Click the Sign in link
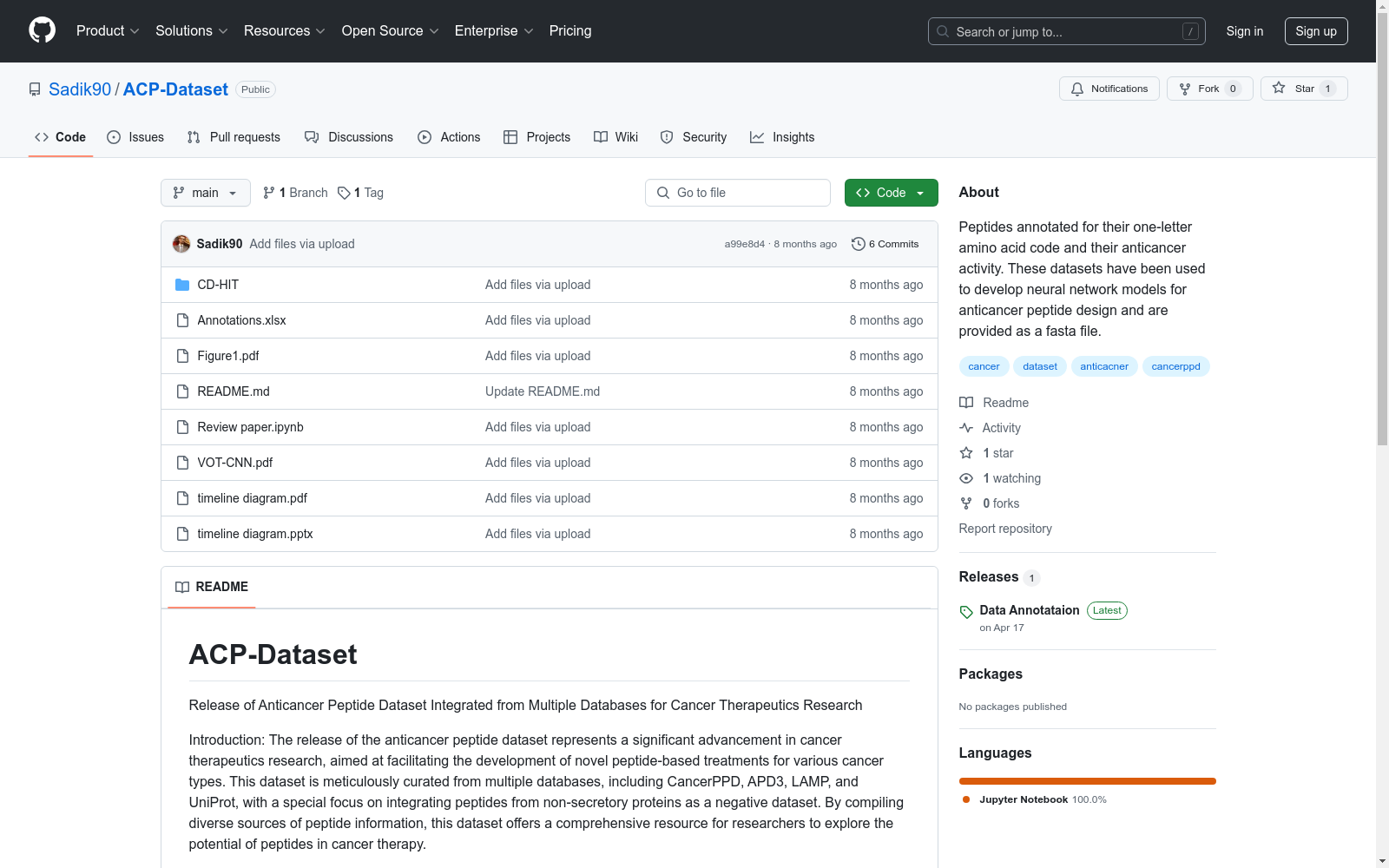The width and height of the screenshot is (1389, 868). pyautogui.click(x=1245, y=31)
